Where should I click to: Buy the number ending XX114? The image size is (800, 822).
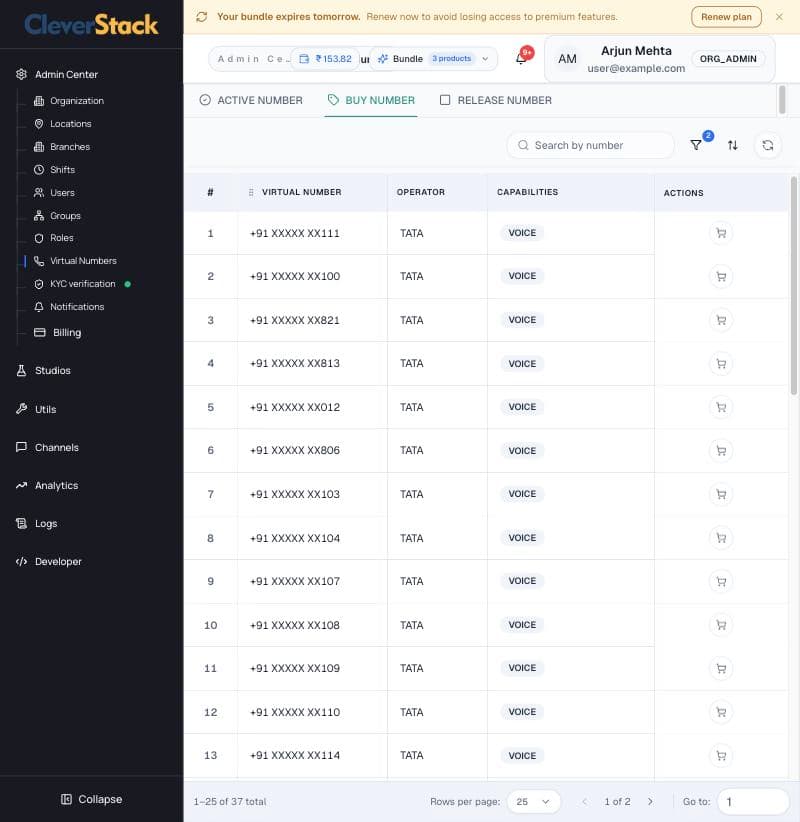pos(721,755)
